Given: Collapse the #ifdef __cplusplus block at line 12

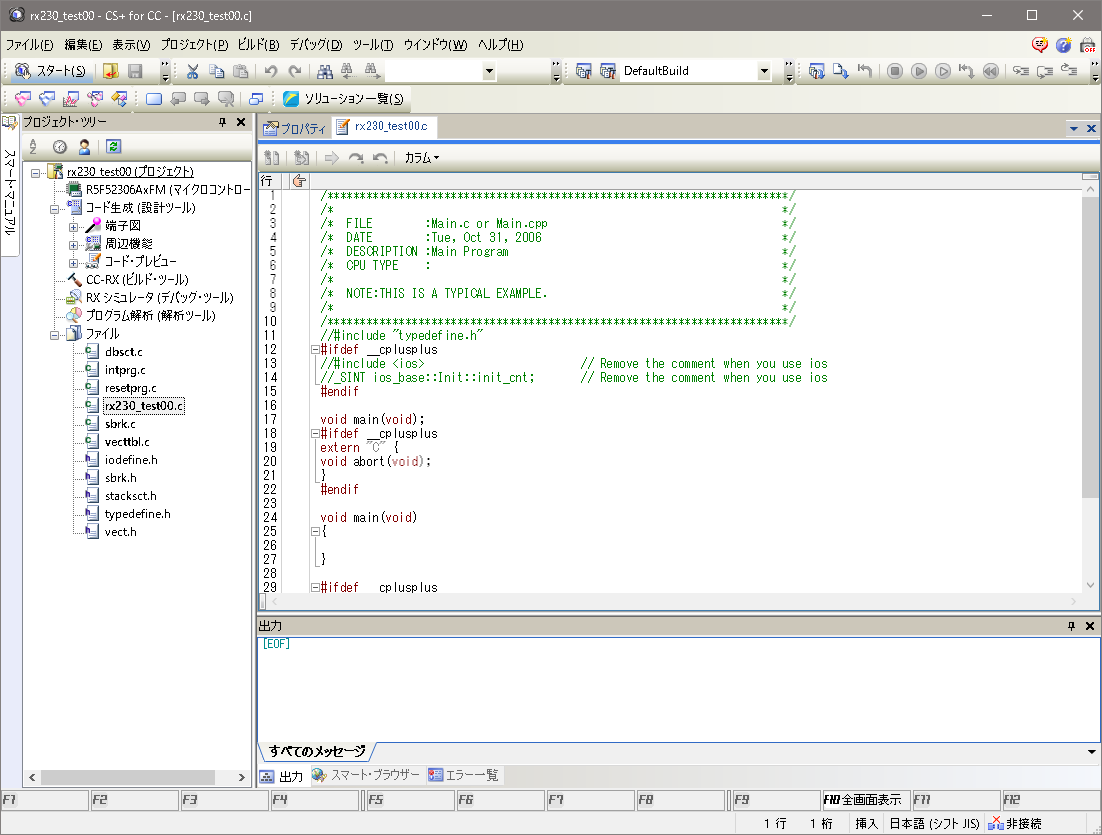Looking at the screenshot, I should tap(314, 350).
